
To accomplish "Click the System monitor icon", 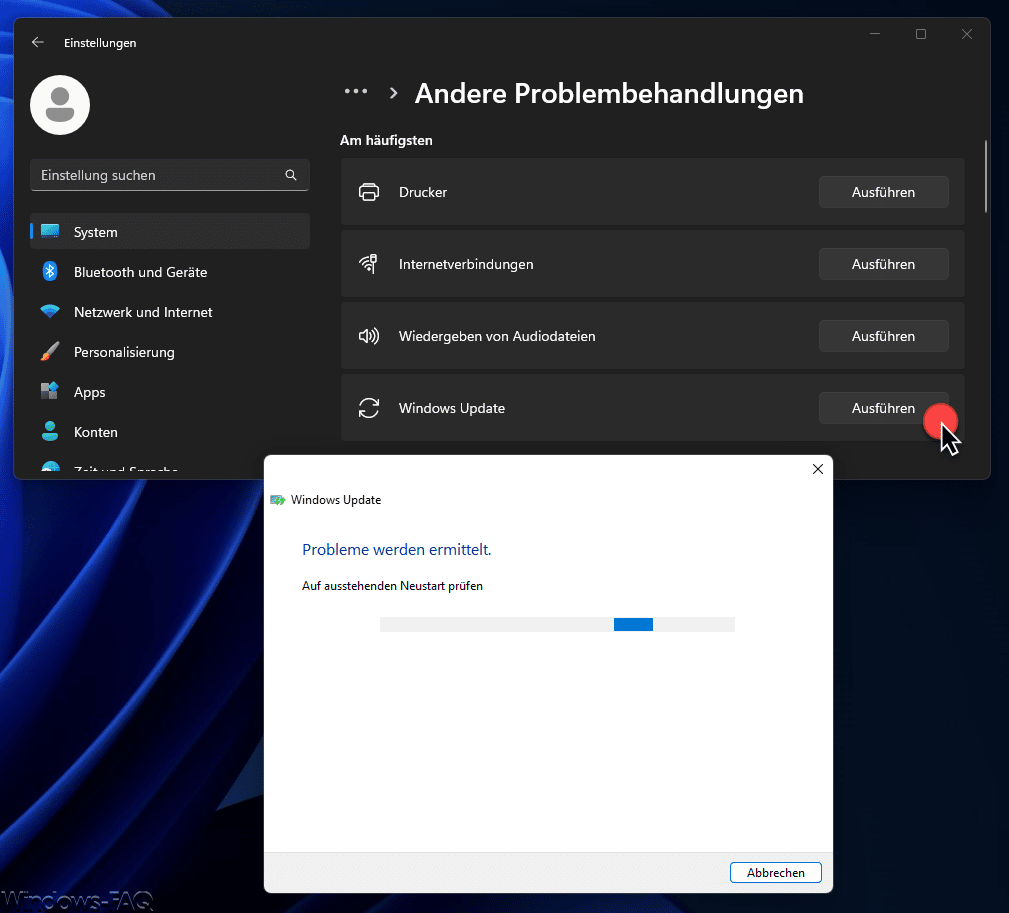I will point(50,231).
